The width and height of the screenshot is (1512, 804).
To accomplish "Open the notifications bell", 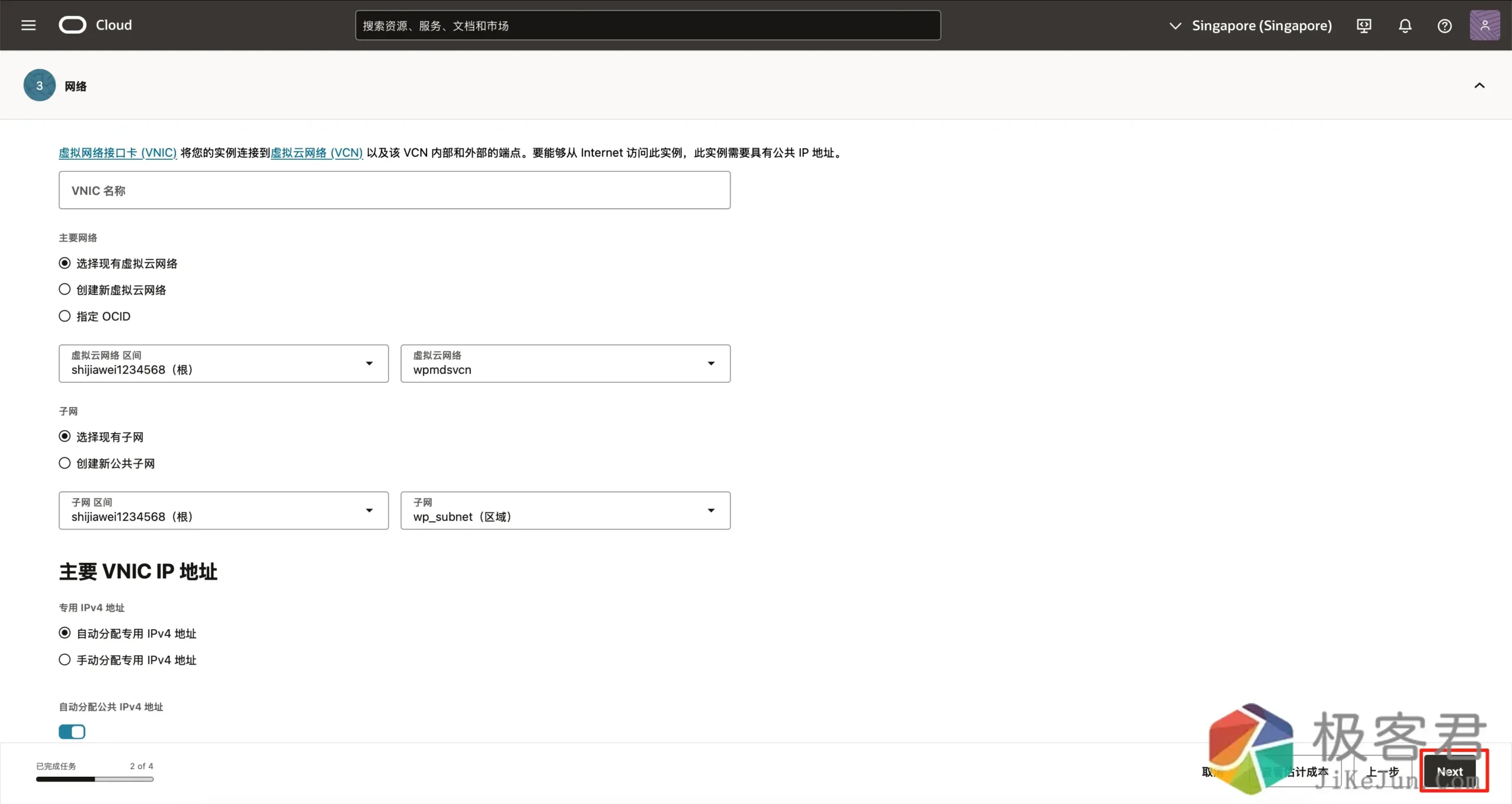I will [1405, 25].
